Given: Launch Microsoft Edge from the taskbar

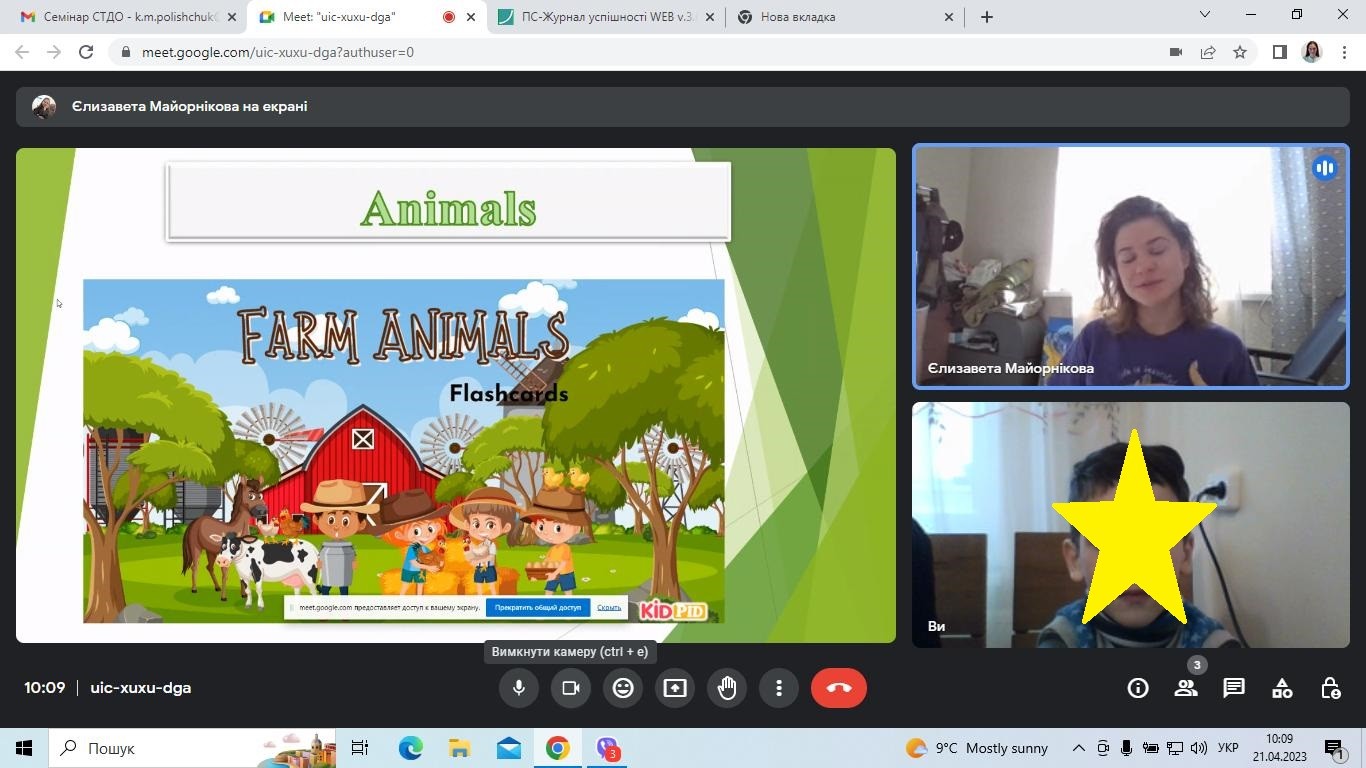Looking at the screenshot, I should 410,748.
